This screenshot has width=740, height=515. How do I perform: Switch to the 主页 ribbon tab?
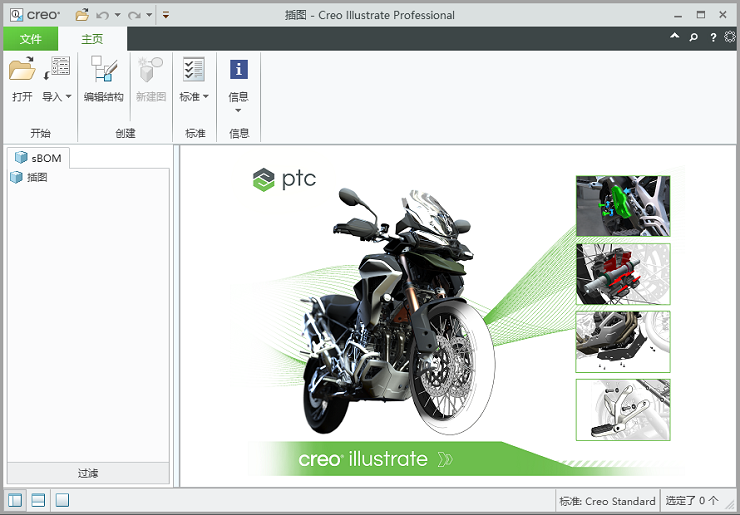coord(92,39)
